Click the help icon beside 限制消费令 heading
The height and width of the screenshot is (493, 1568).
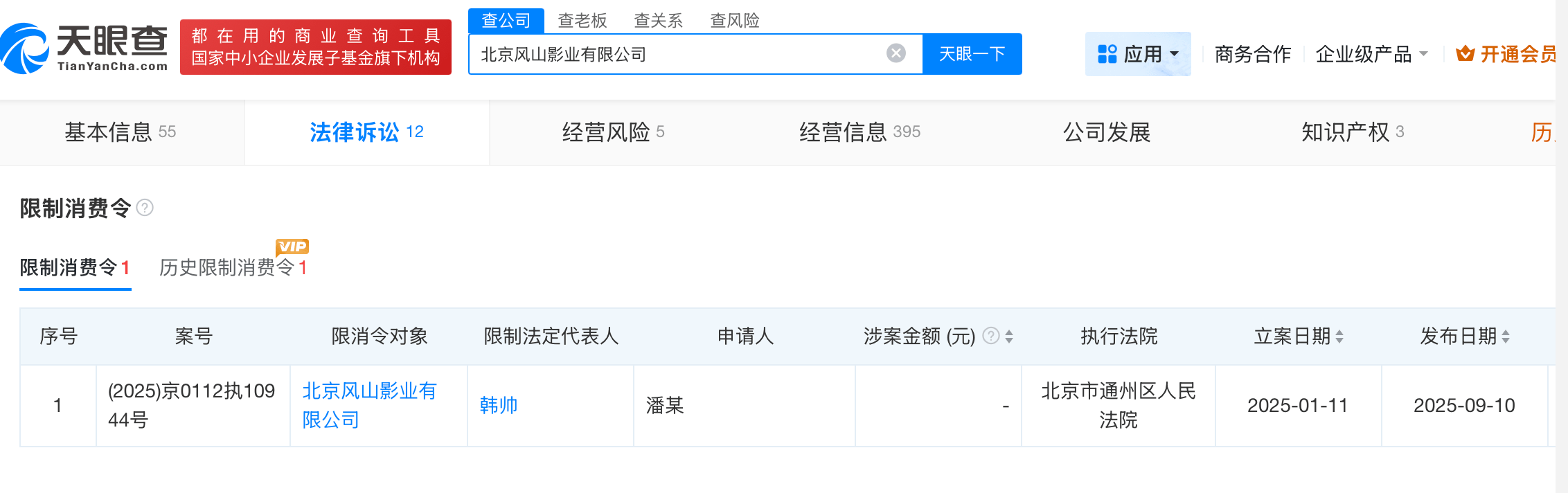pyautogui.click(x=145, y=208)
